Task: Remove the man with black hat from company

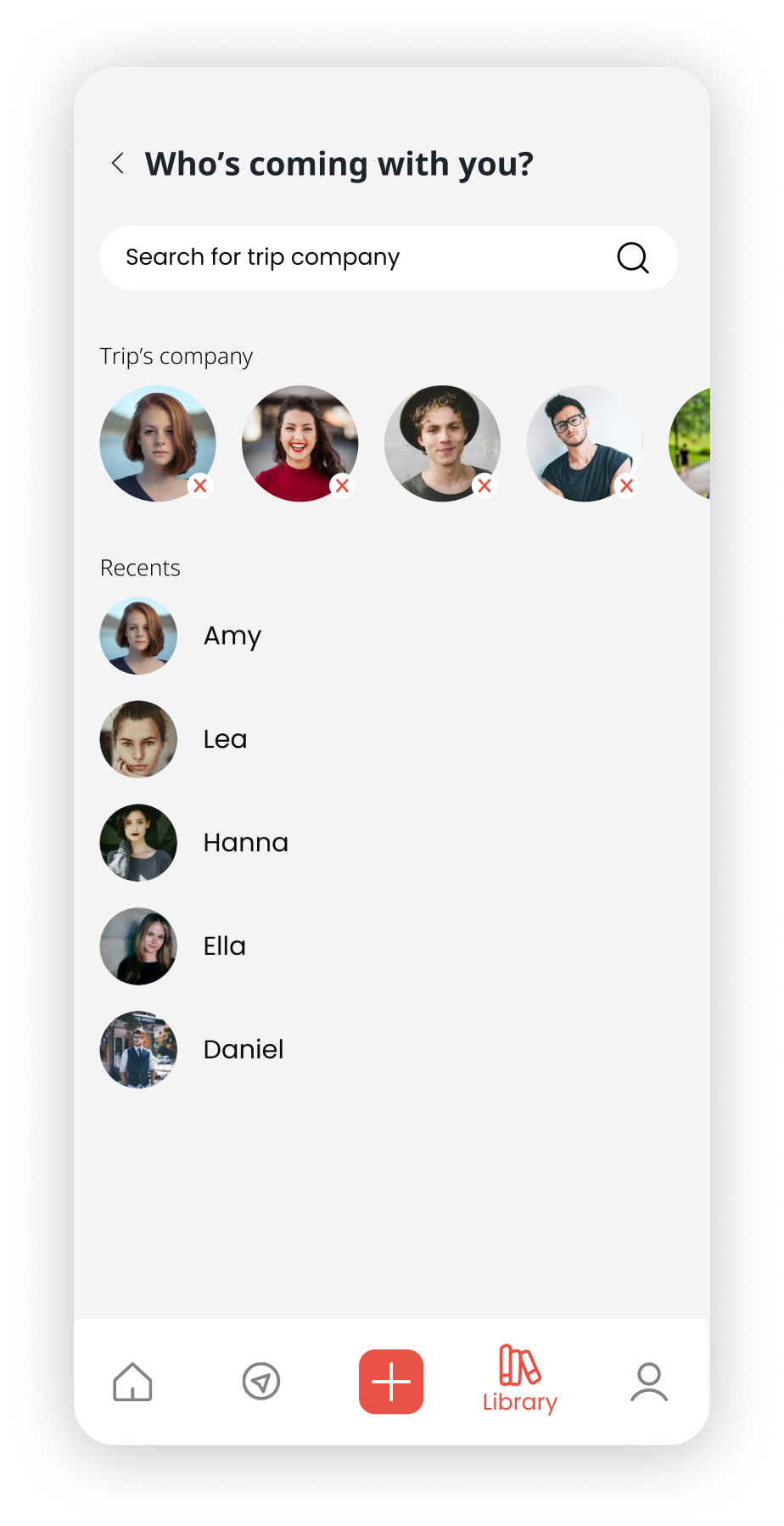Action: pyautogui.click(x=484, y=485)
